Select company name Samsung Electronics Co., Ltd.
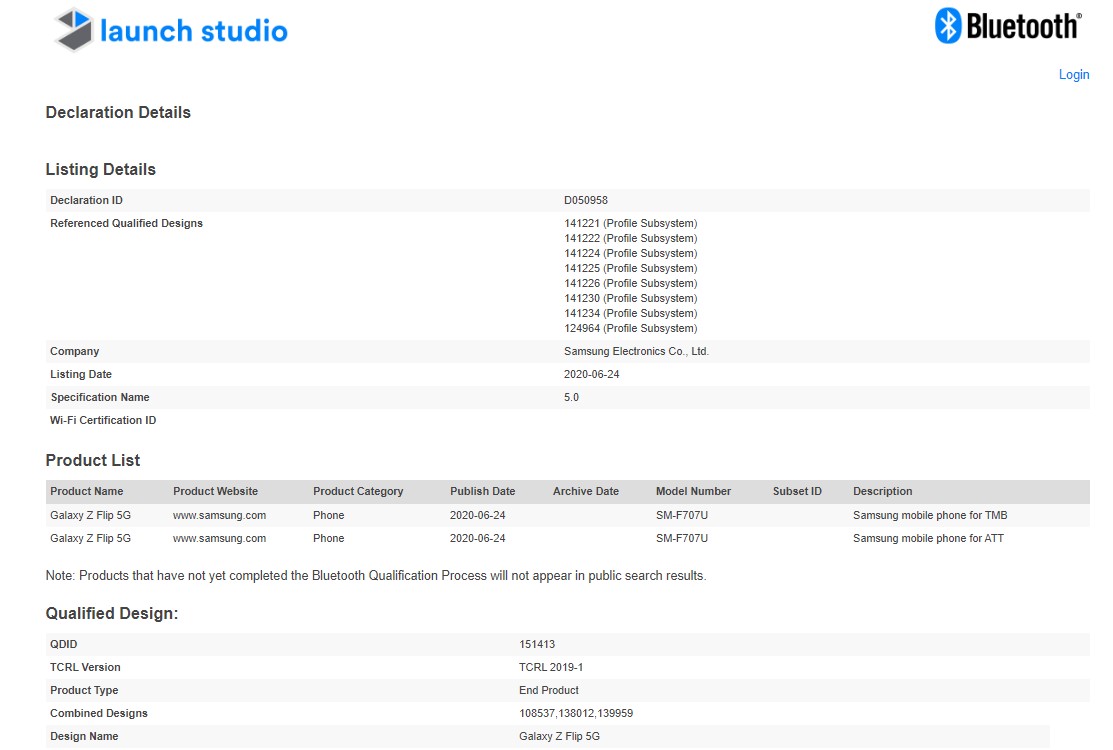The width and height of the screenshot is (1113, 750). pyautogui.click(x=636, y=351)
